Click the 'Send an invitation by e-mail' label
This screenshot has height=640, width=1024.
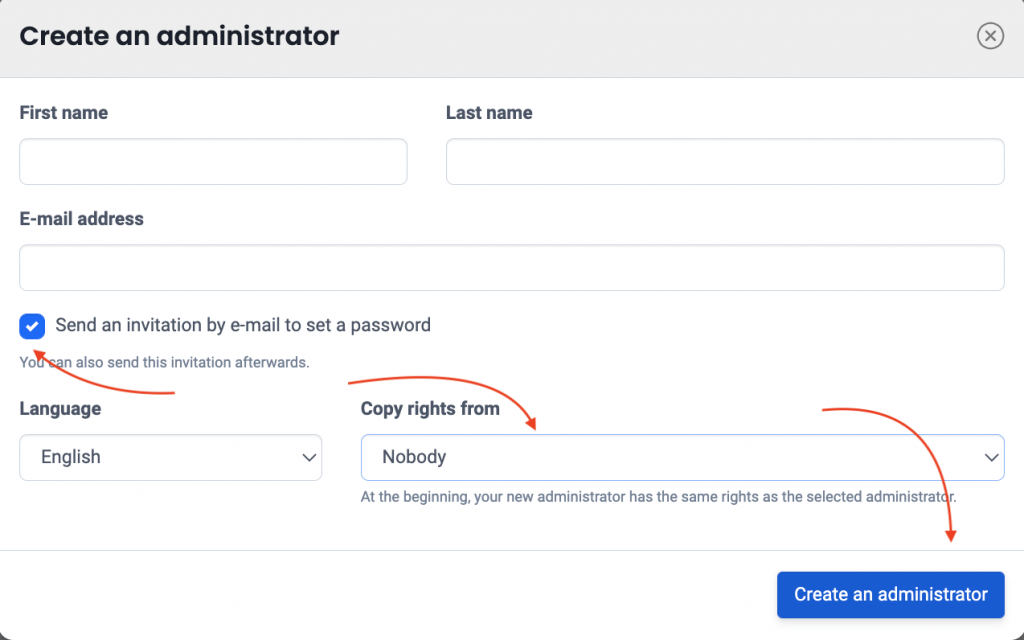(243, 325)
